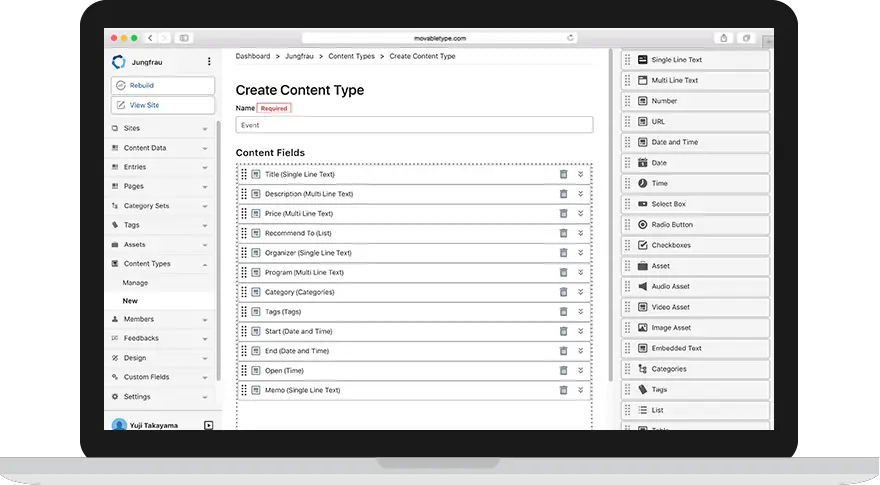The width and height of the screenshot is (880, 485).
Task: Open the three-dot menu beside Jungfrau
Action: (x=208, y=62)
